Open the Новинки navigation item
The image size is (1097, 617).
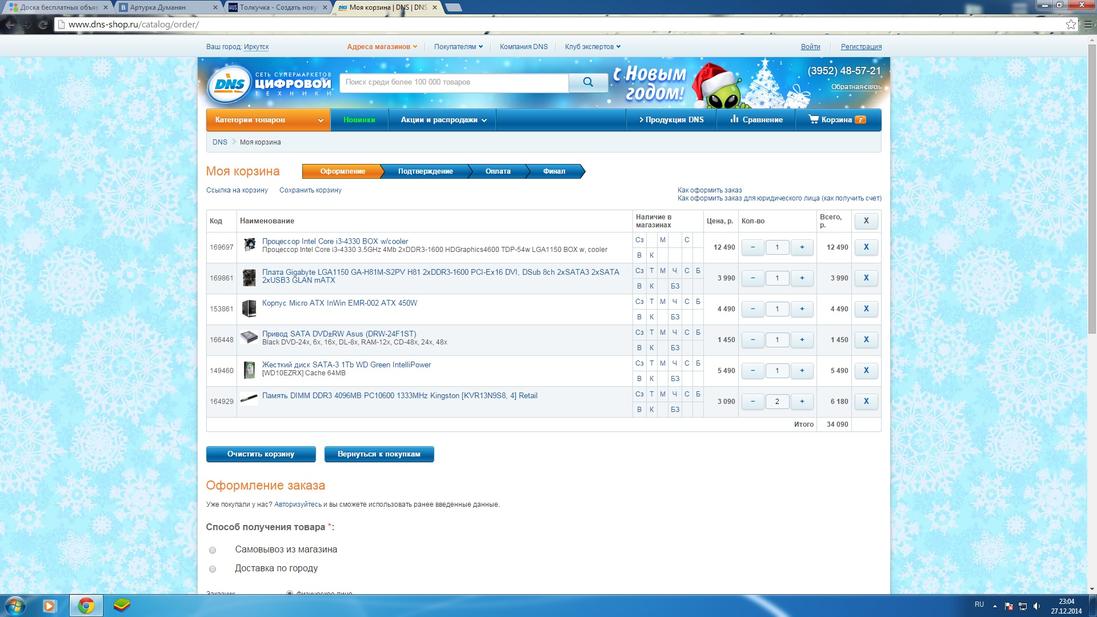[359, 120]
